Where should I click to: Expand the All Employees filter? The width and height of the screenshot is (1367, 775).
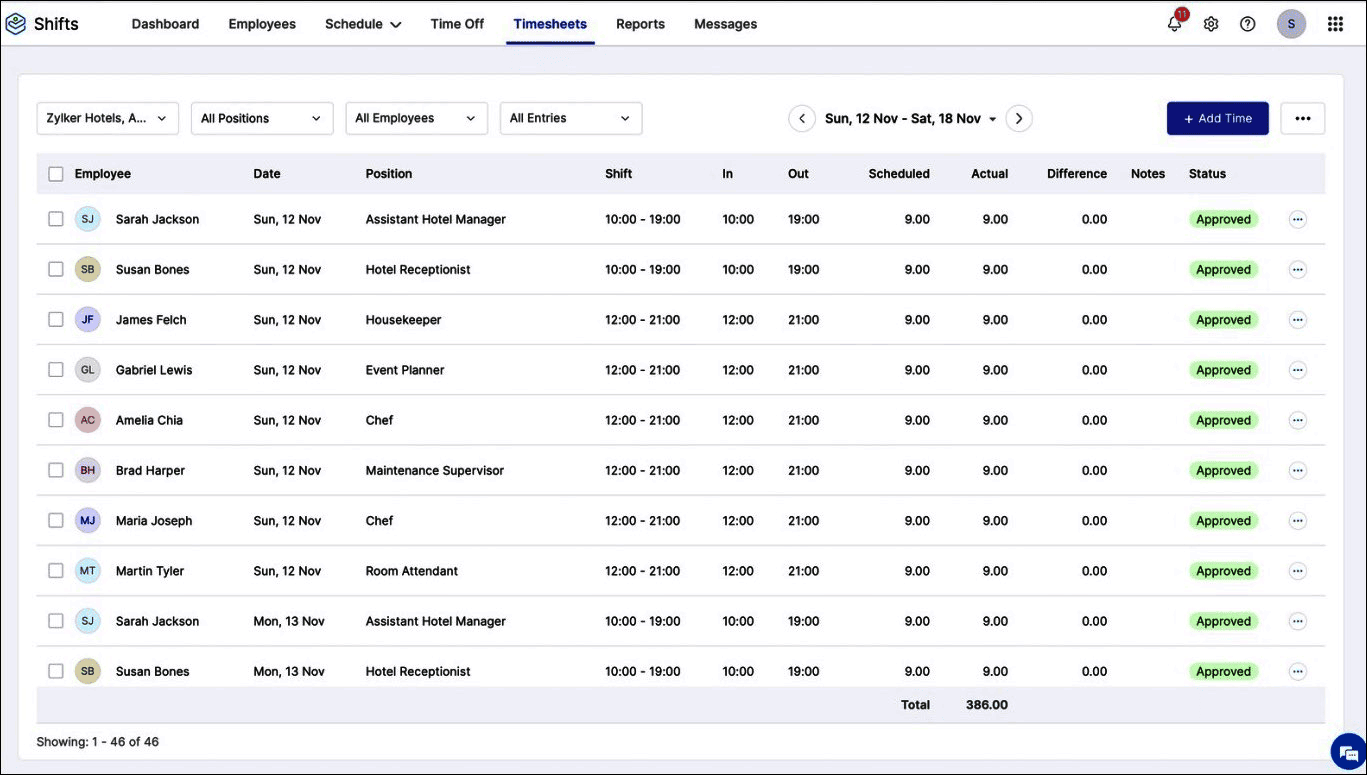[416, 116]
